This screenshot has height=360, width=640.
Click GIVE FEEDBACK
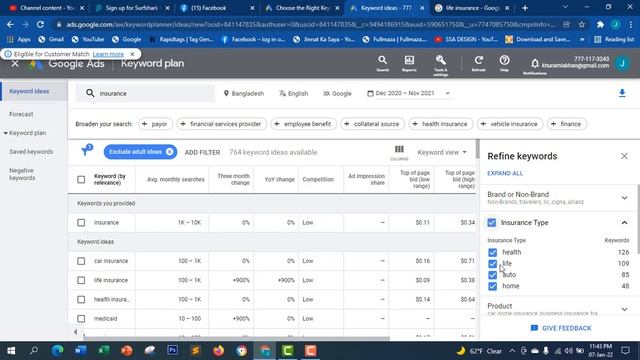(x=561, y=328)
